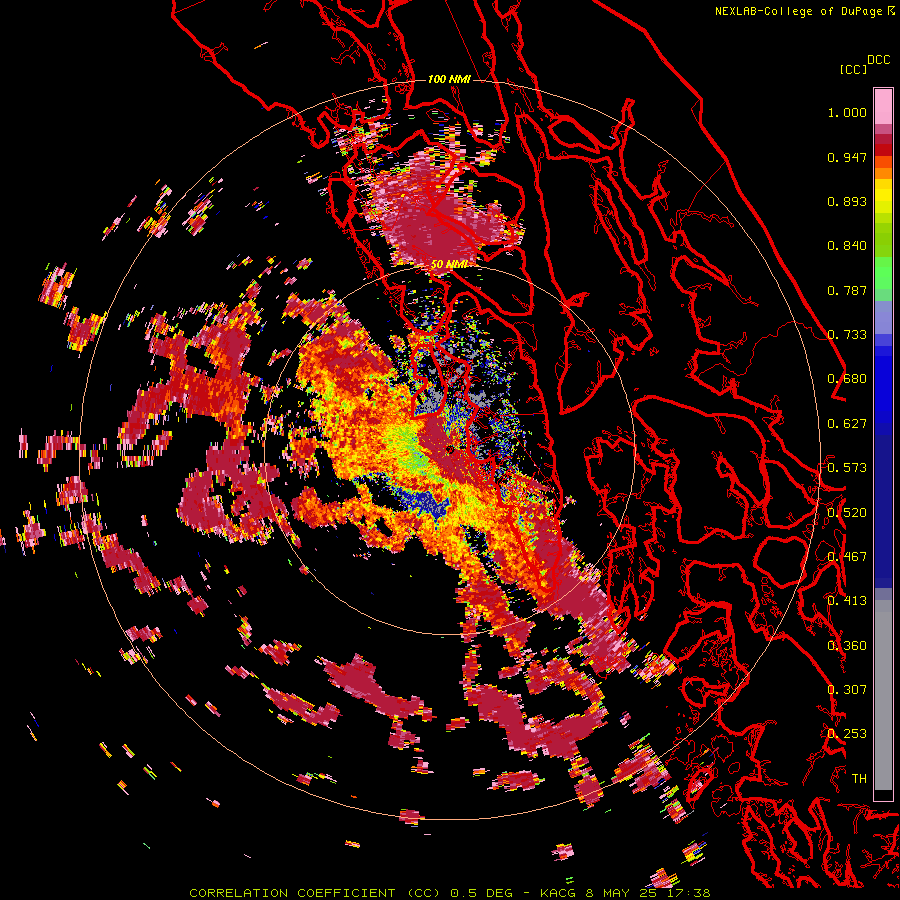Image resolution: width=900 pixels, height=900 pixels.
Task: Click the 17:38 timestamp in footer
Action: [688, 893]
